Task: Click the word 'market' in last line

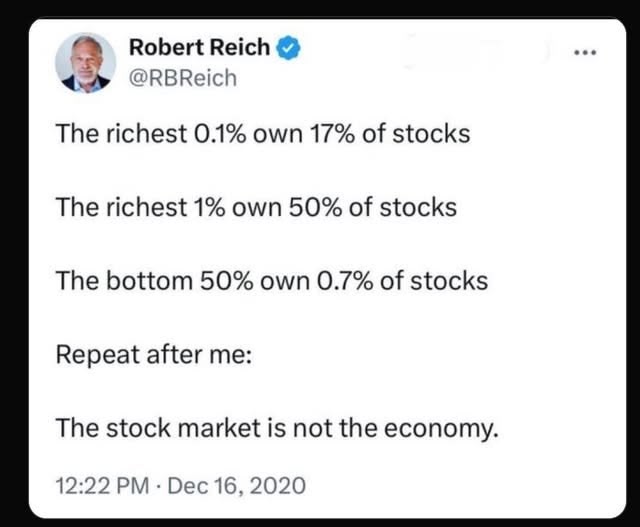Action: [x=219, y=428]
